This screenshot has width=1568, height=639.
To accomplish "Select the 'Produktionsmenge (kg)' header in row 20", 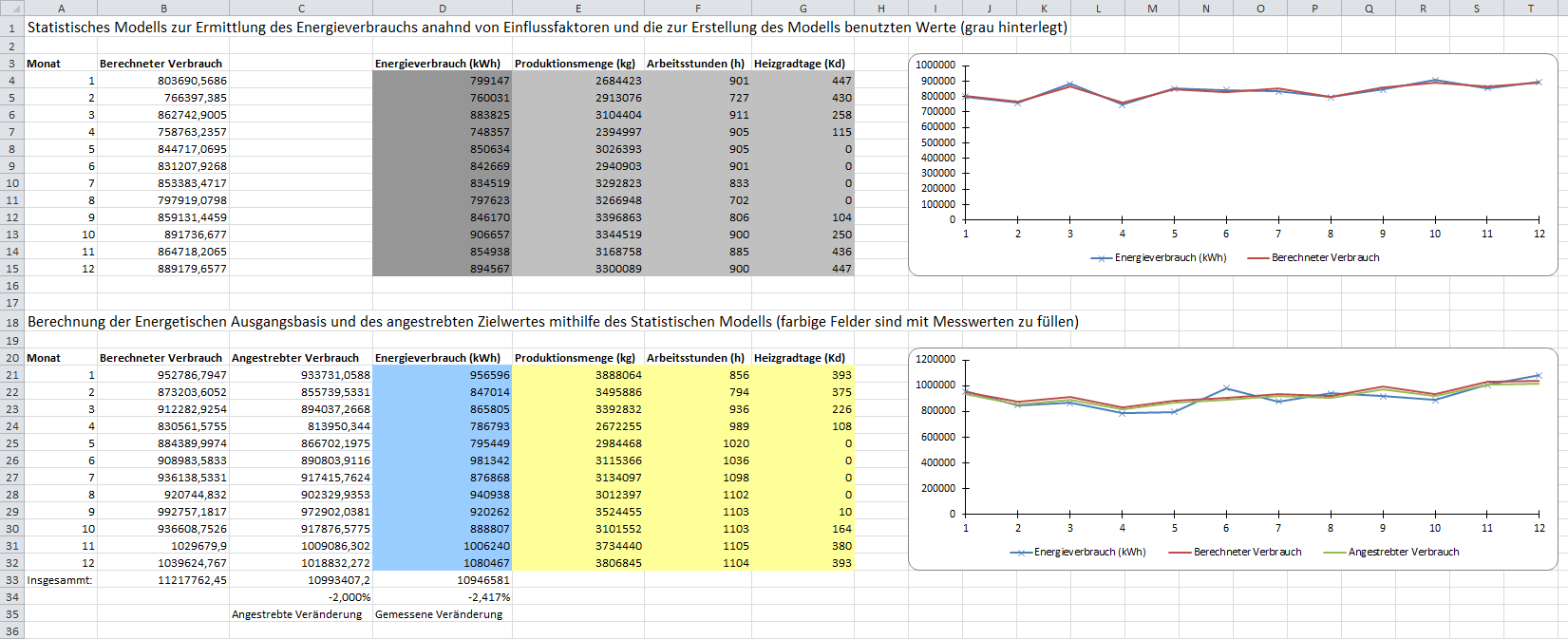I will click(x=576, y=358).
